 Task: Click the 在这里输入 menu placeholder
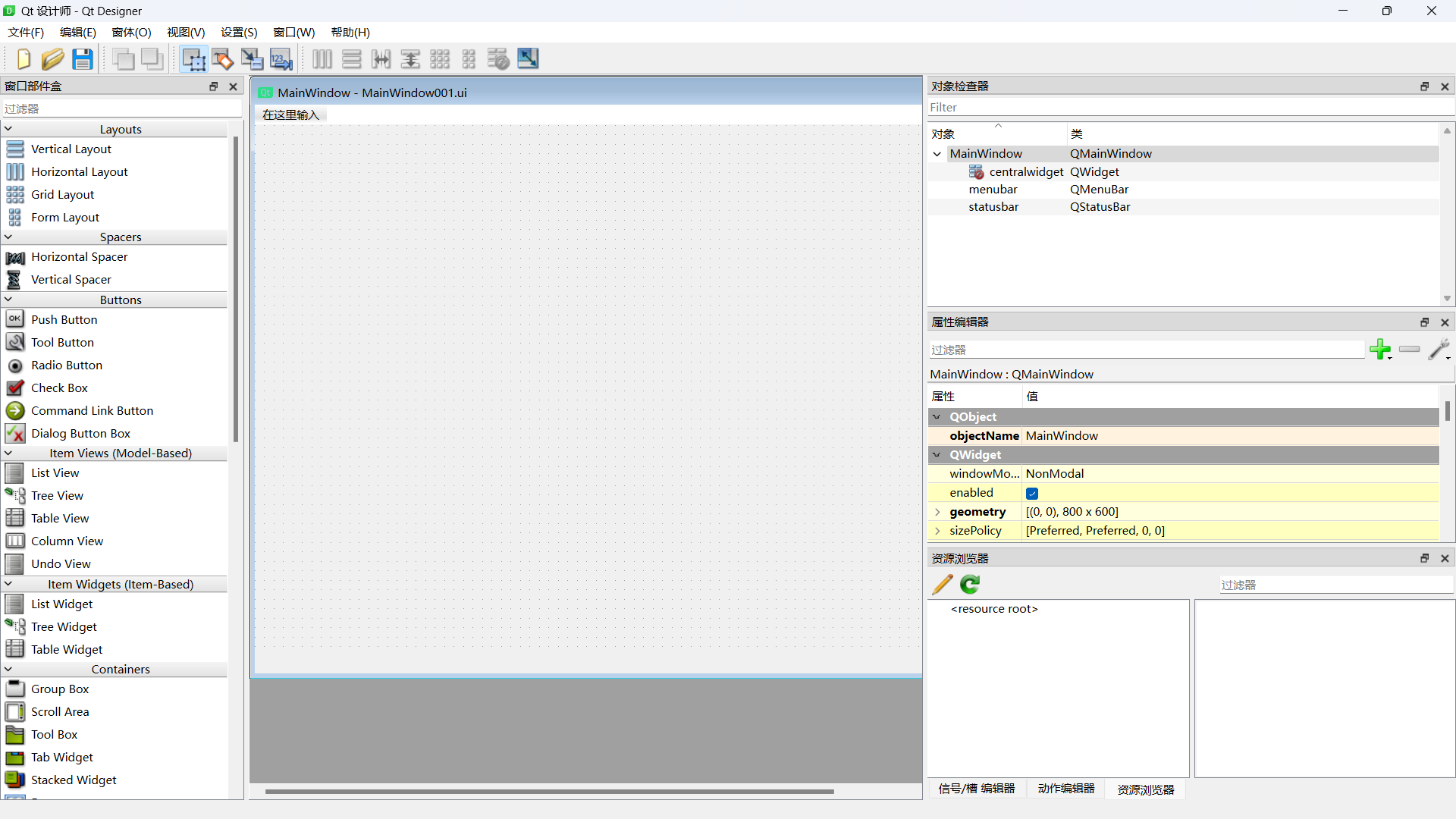(290, 115)
